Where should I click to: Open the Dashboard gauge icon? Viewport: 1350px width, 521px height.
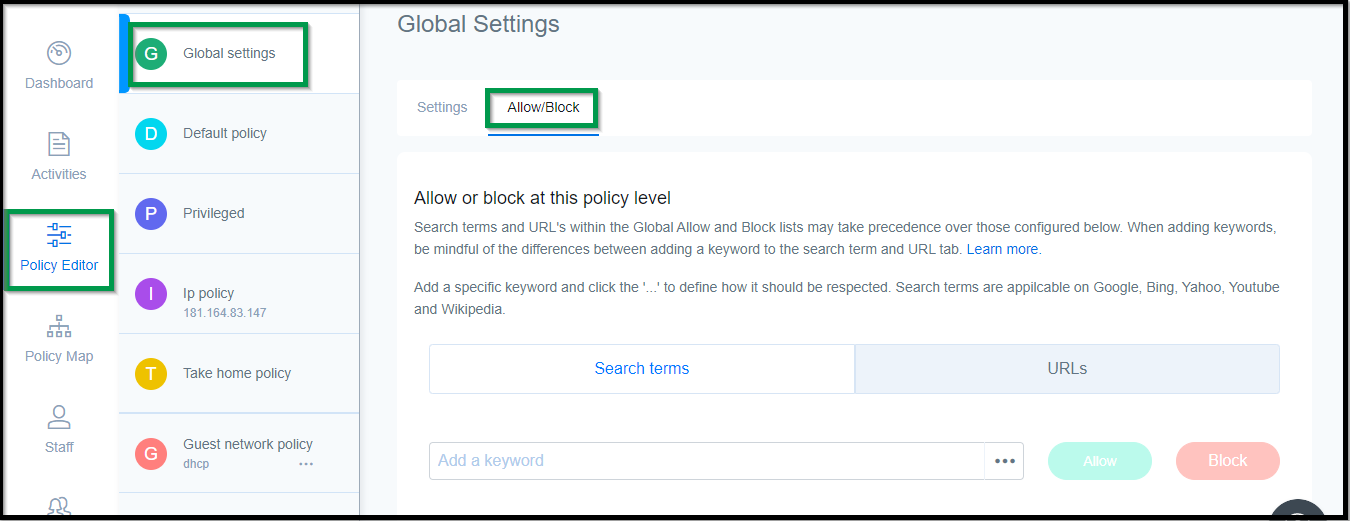(59, 53)
